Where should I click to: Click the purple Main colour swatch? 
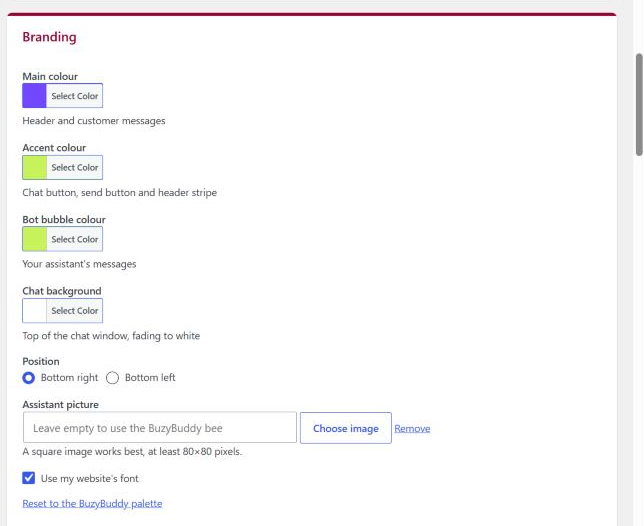coord(34,96)
